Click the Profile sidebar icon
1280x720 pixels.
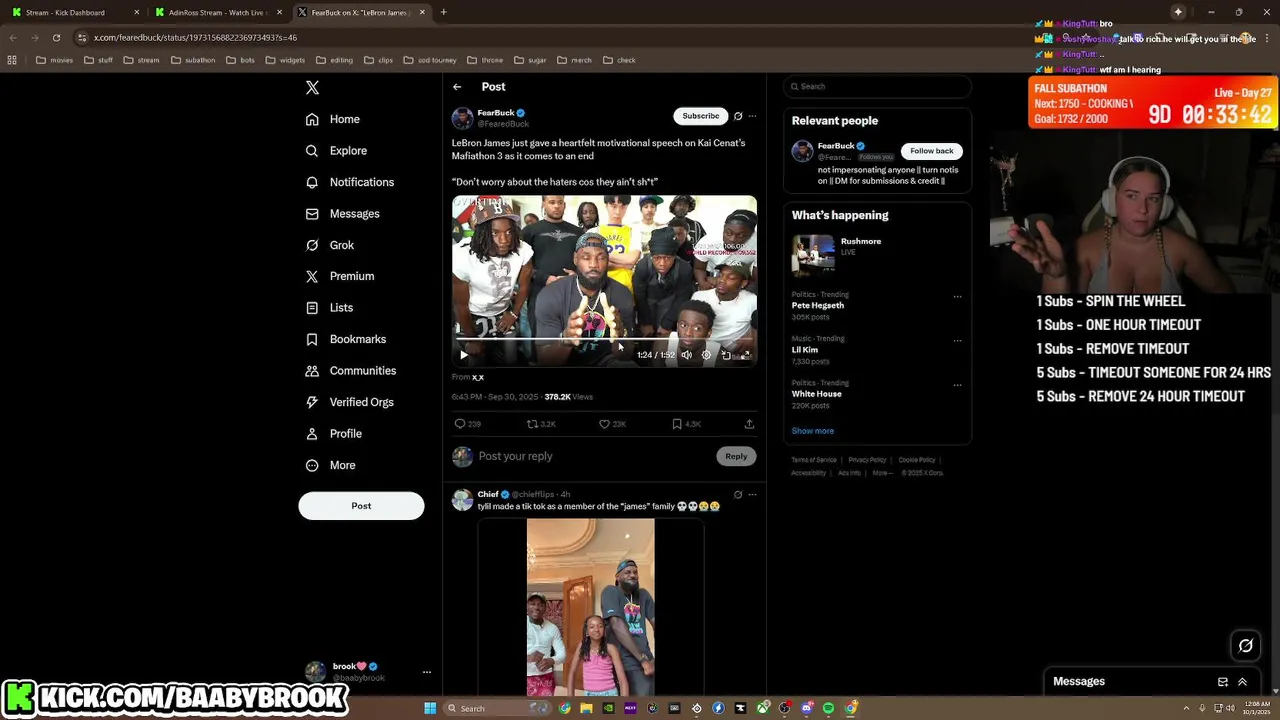pos(312,434)
